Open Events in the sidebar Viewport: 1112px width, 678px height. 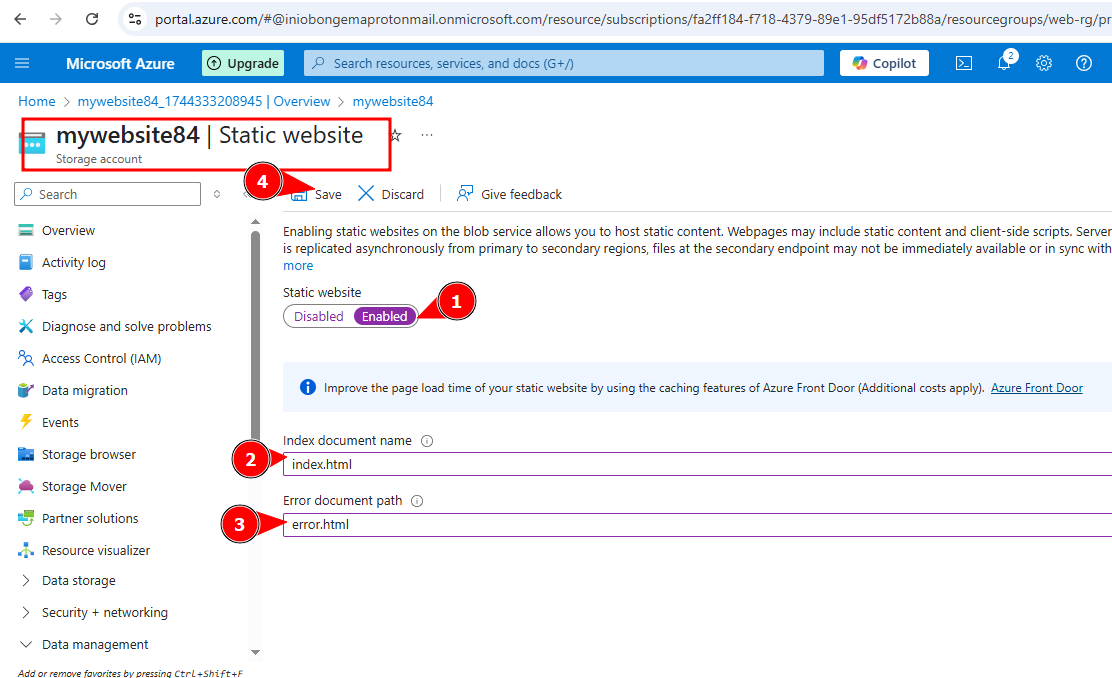click(60, 423)
